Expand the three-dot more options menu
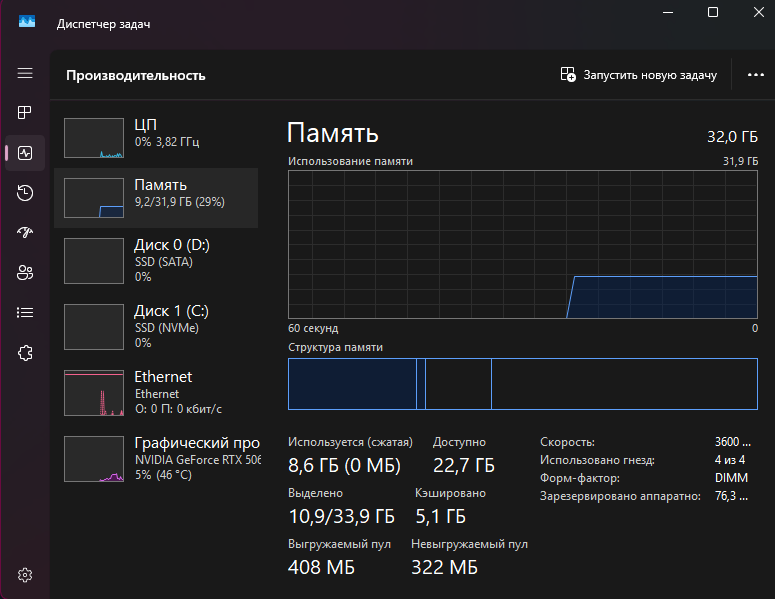 (x=754, y=75)
